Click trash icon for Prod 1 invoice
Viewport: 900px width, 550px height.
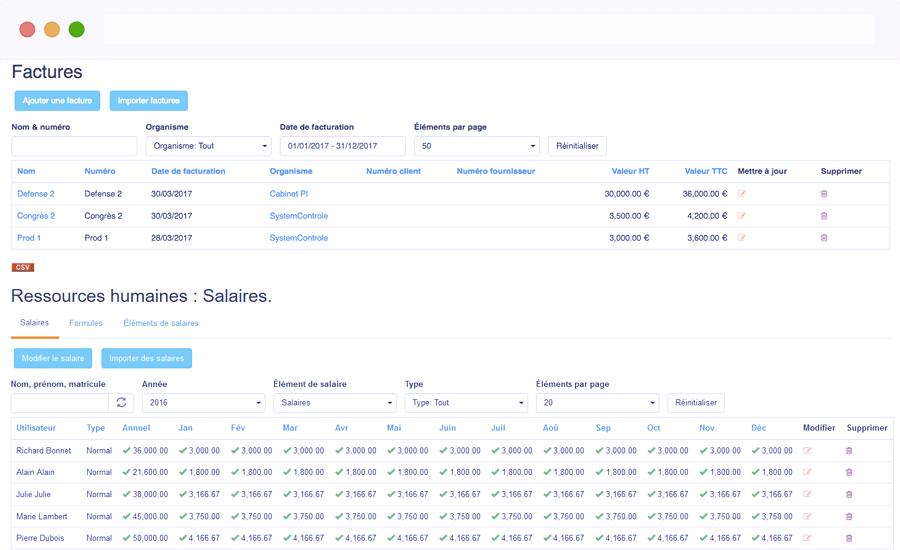pos(824,238)
